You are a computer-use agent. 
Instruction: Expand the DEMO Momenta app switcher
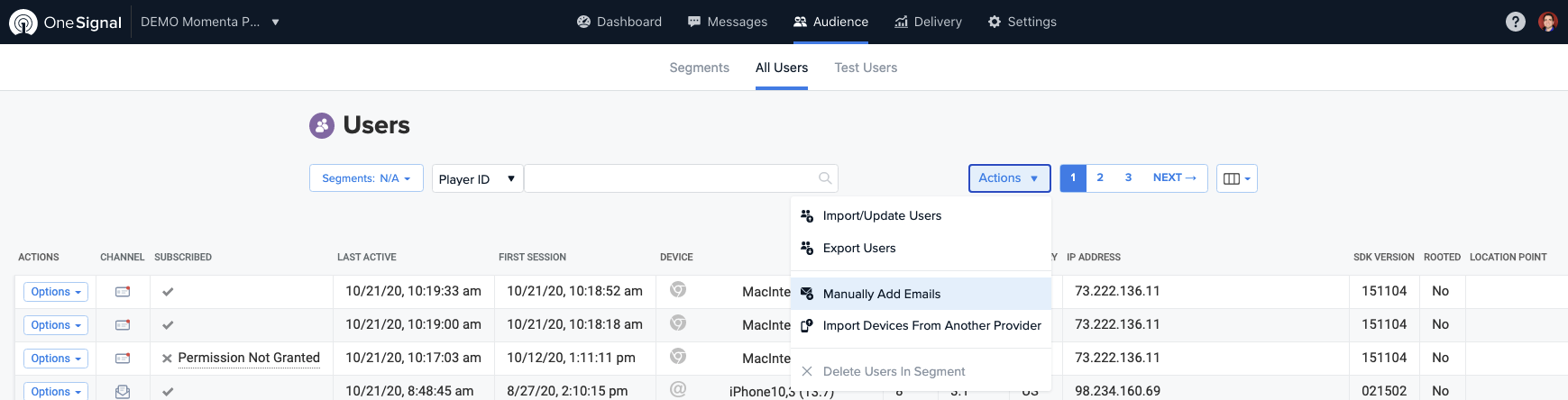pyautogui.click(x=210, y=22)
